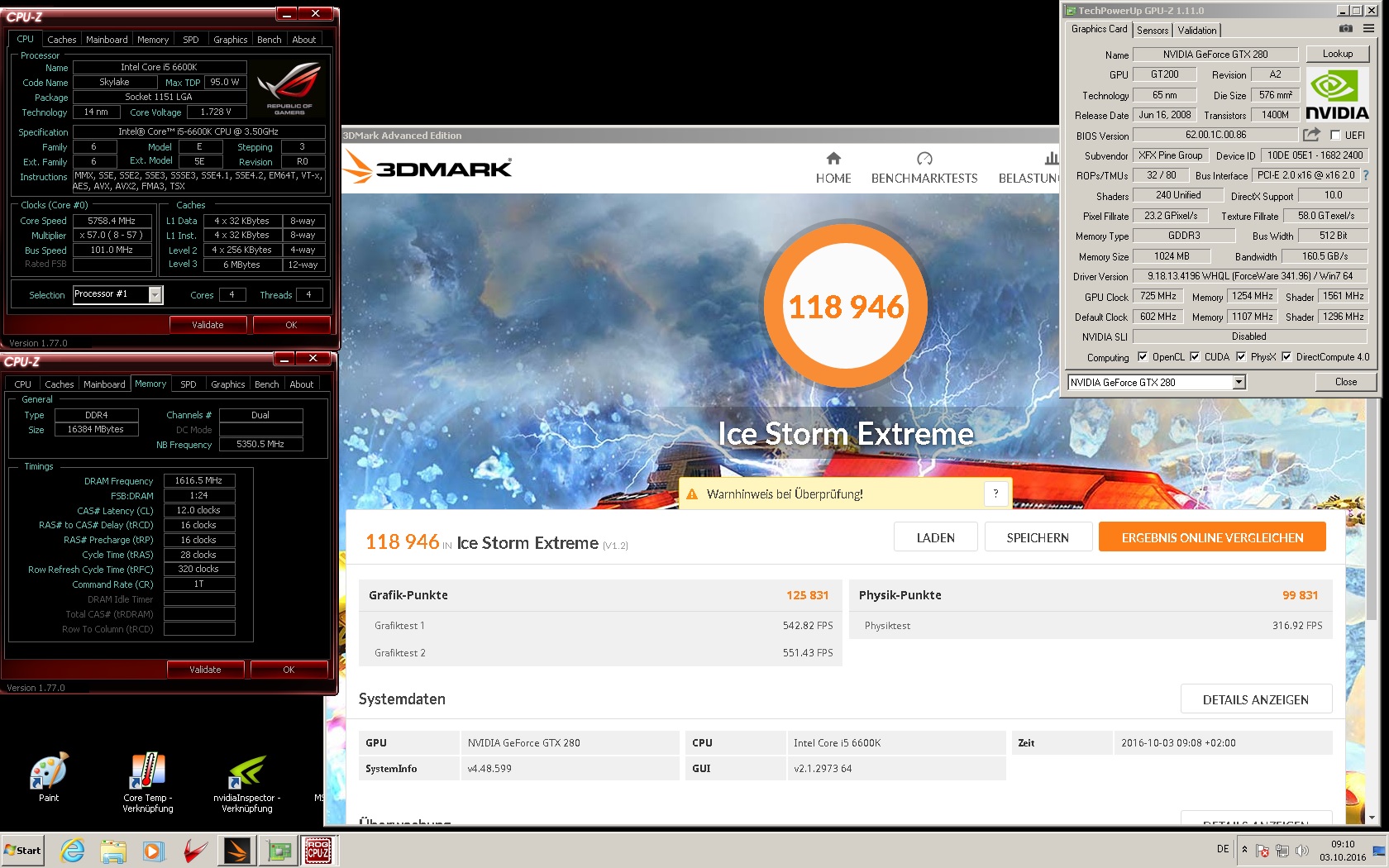Click warning triangle icon beside Warnhinweis
The height and width of the screenshot is (868, 1389).
tap(692, 494)
